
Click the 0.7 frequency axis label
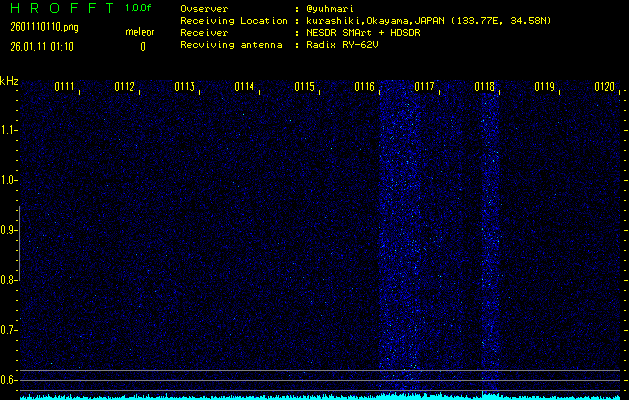pos(9,330)
